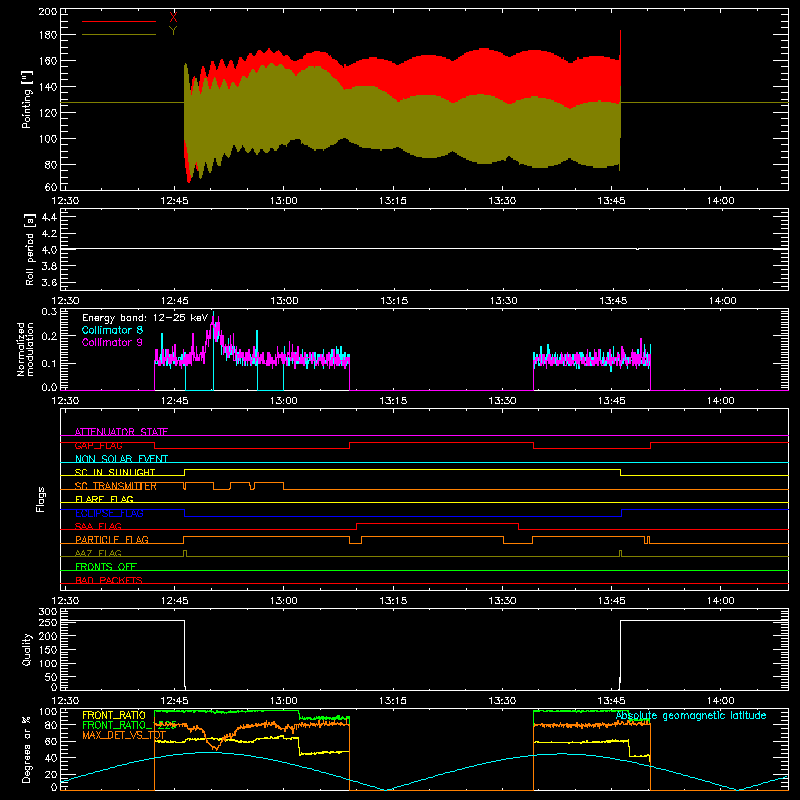The height and width of the screenshot is (800, 800).
Task: Click the ATTENUATOR_STATE flag label
Action: [121, 432]
